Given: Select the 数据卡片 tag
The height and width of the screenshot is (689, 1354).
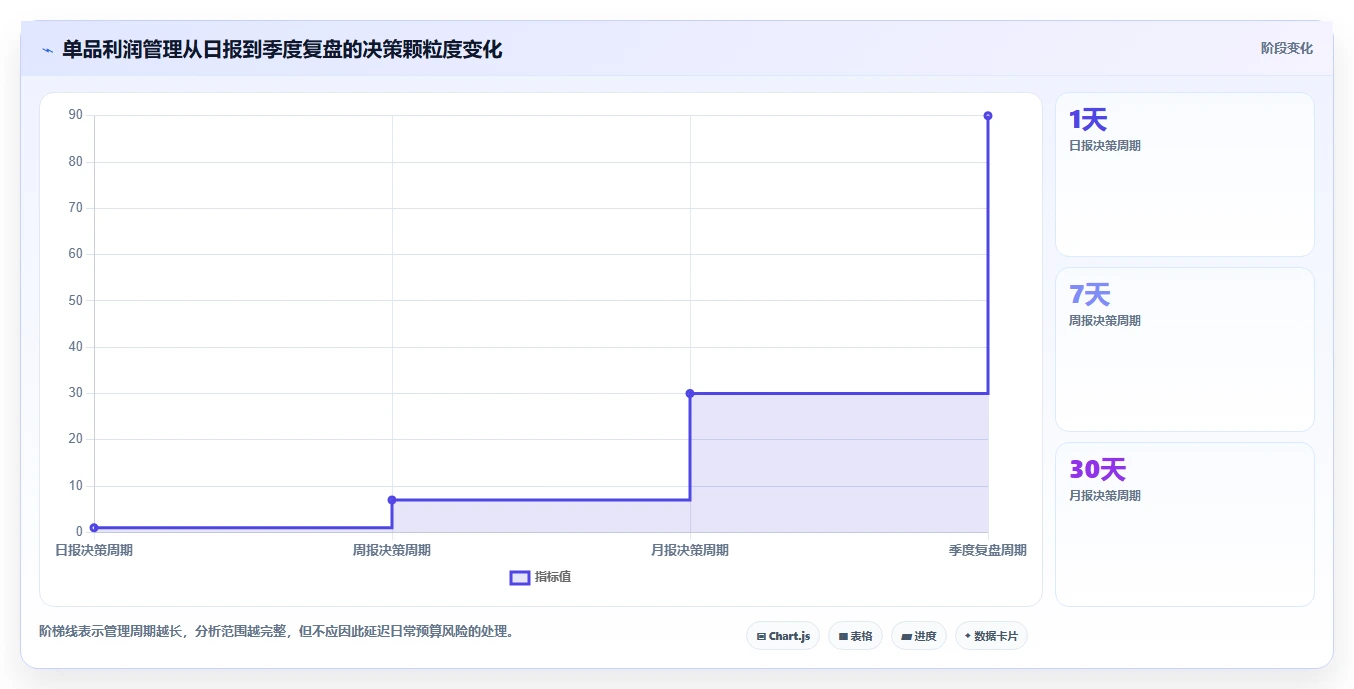Looking at the screenshot, I should (991, 636).
